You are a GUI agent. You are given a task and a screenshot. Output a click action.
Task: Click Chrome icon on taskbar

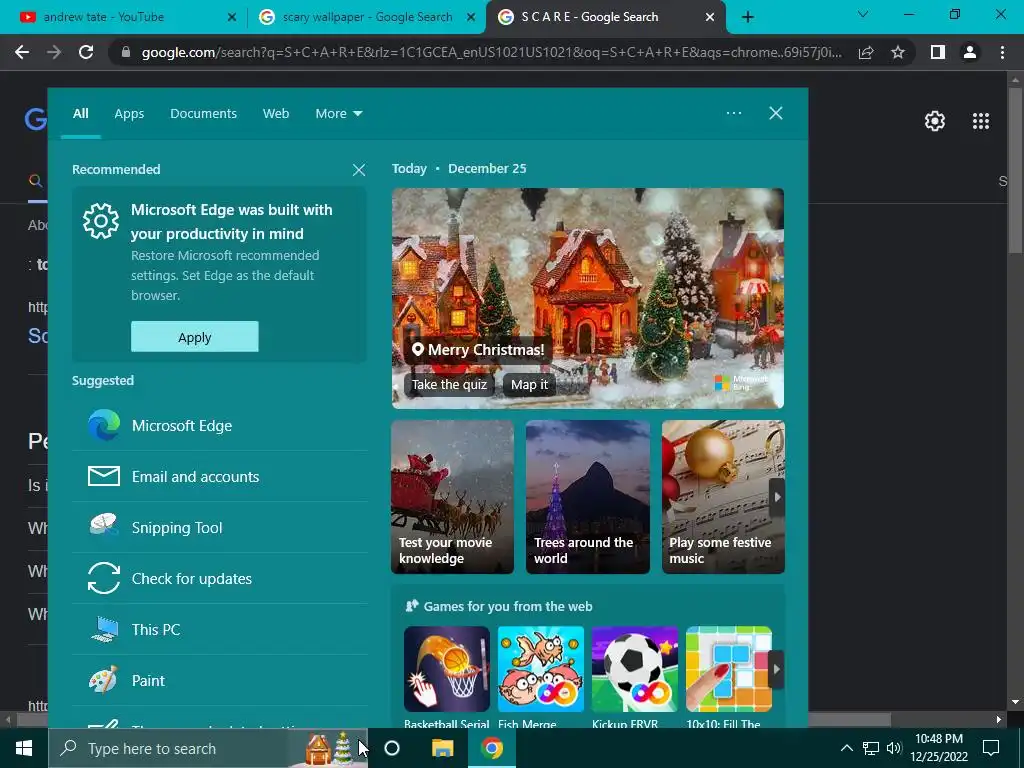click(492, 748)
